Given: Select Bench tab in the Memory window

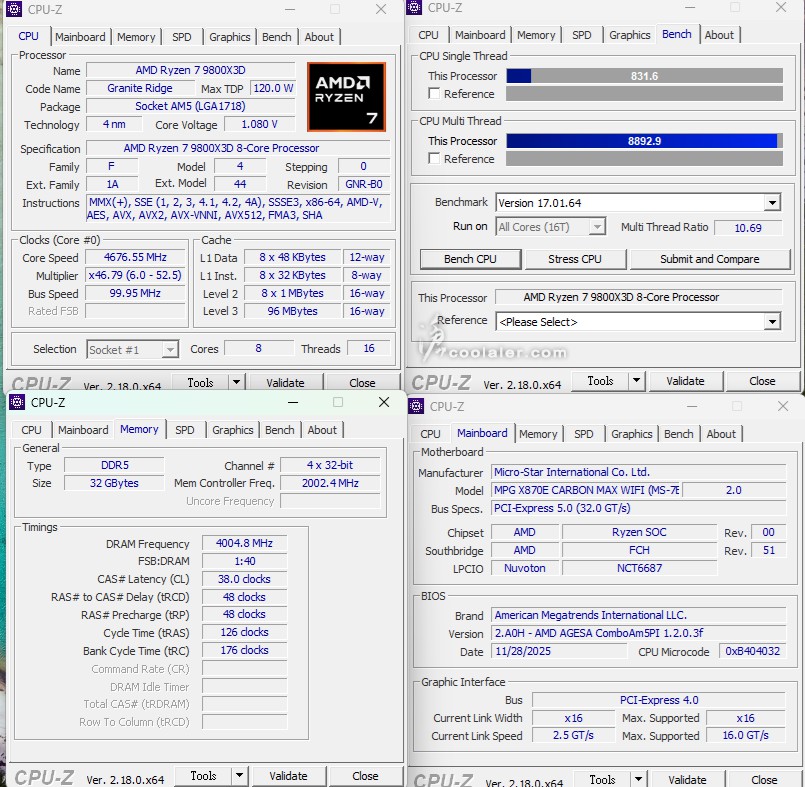Looking at the screenshot, I should click(x=280, y=430).
